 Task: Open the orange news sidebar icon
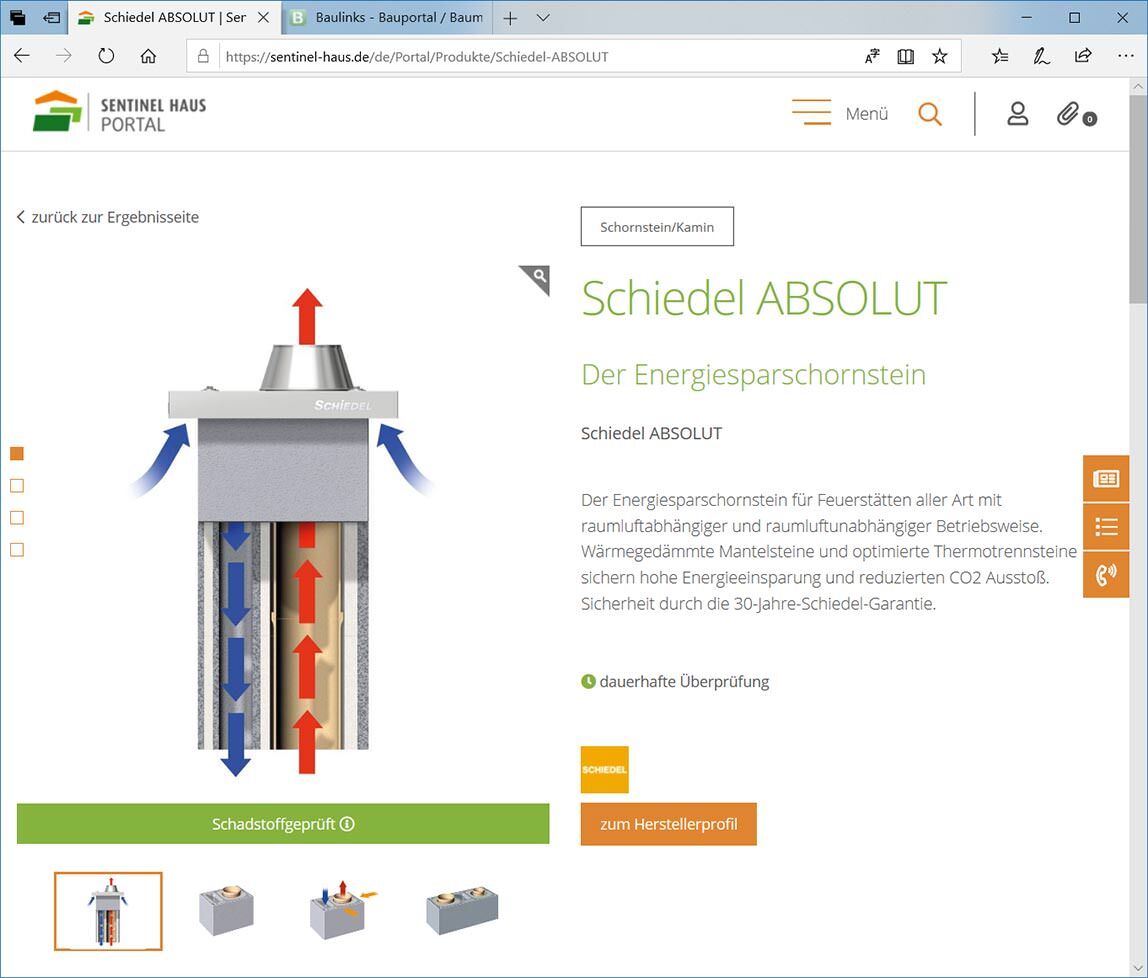(1106, 479)
